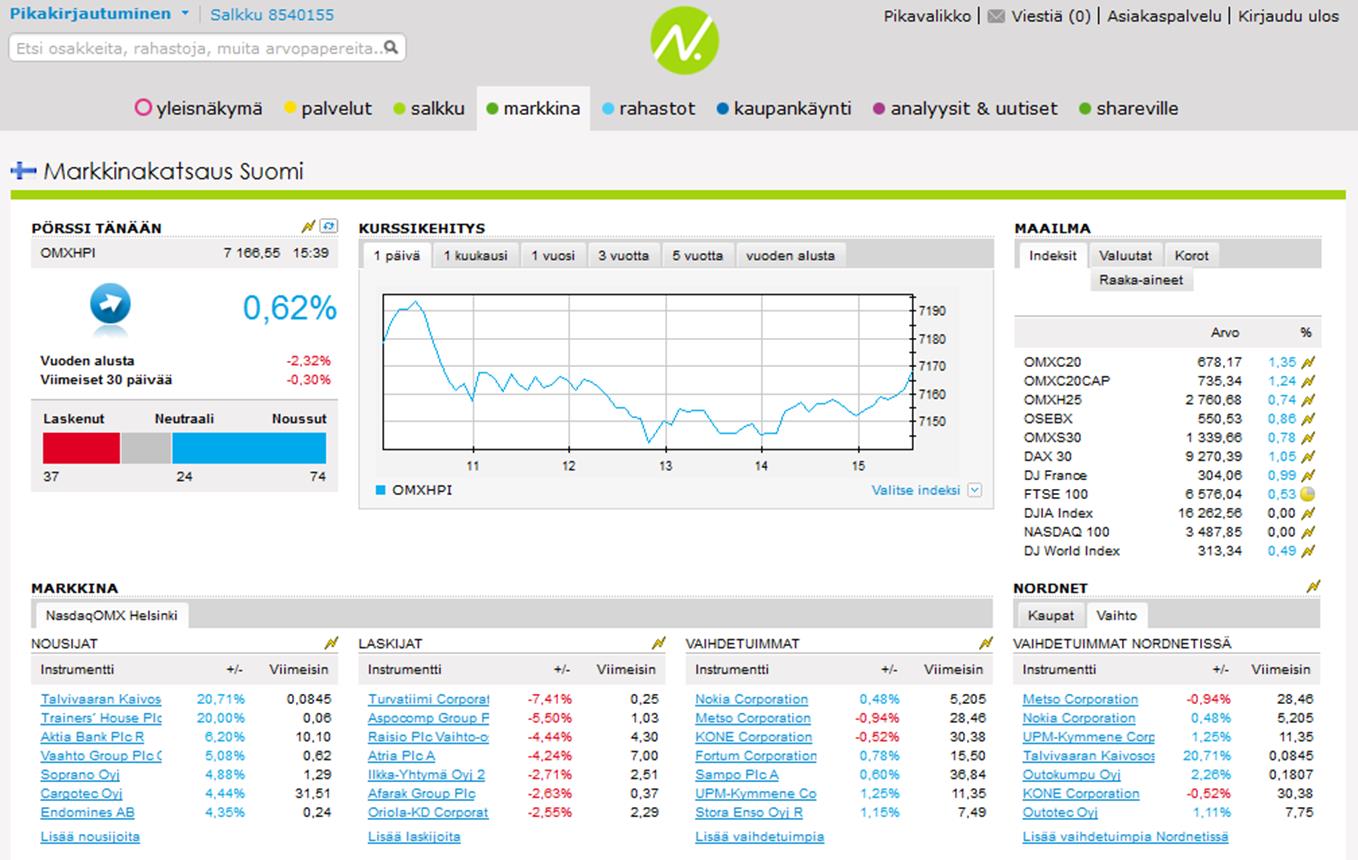Switch to the Valuutat tab
Image resolution: width=1358 pixels, height=860 pixels.
[1126, 255]
